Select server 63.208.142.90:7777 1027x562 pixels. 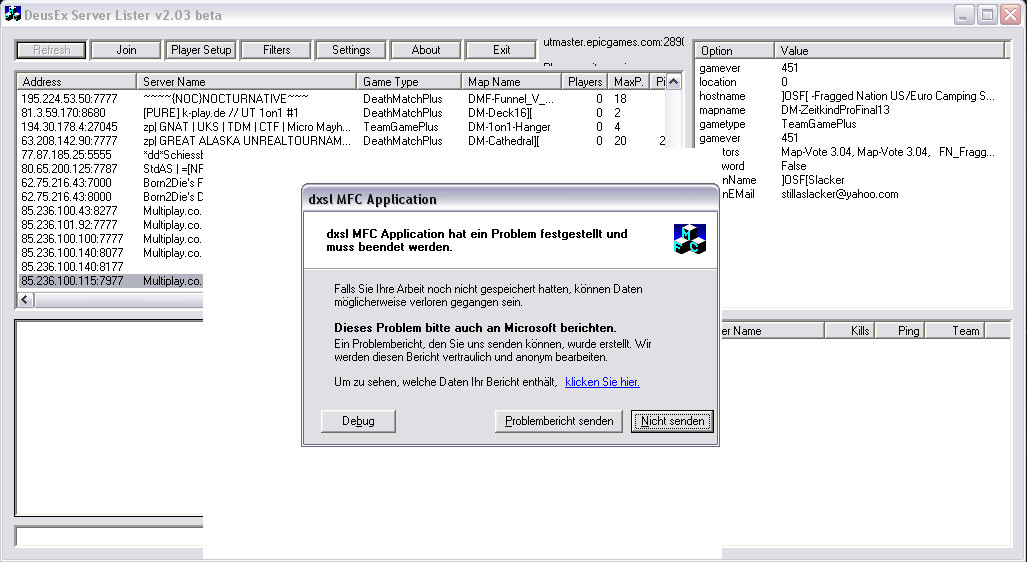point(69,141)
